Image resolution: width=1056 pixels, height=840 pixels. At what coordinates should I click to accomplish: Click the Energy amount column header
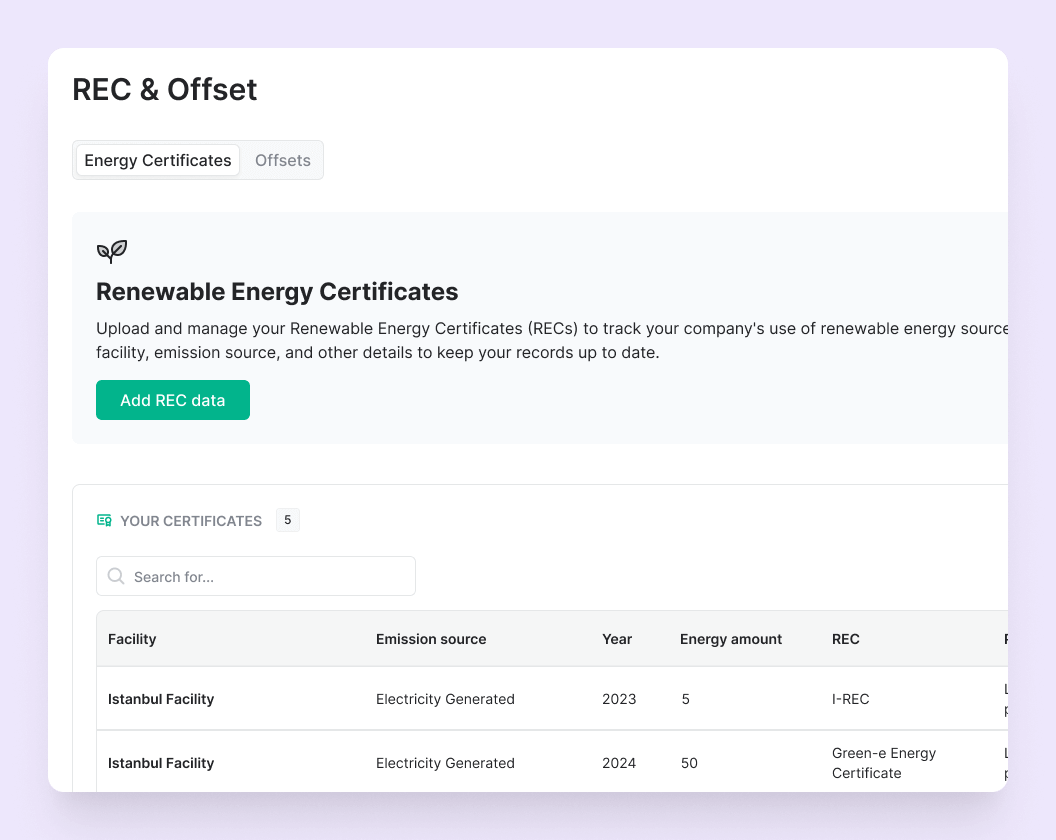tap(731, 639)
